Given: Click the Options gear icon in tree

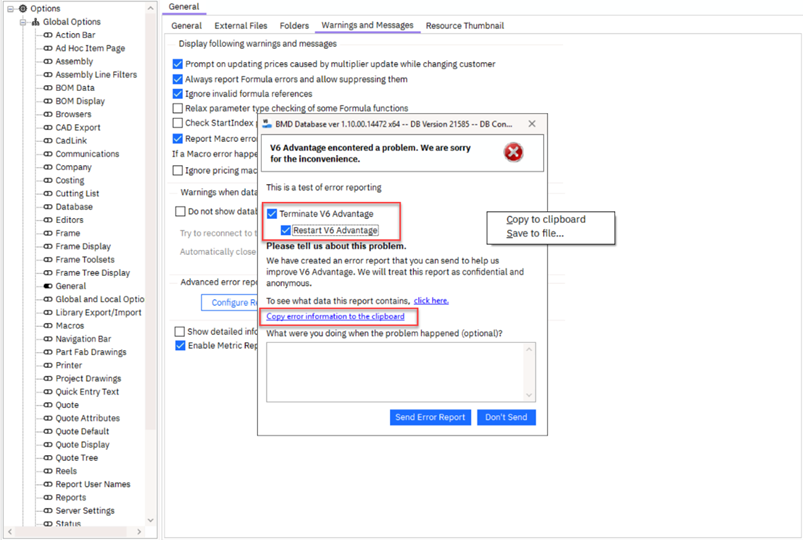Looking at the screenshot, I should [x=23, y=9].
